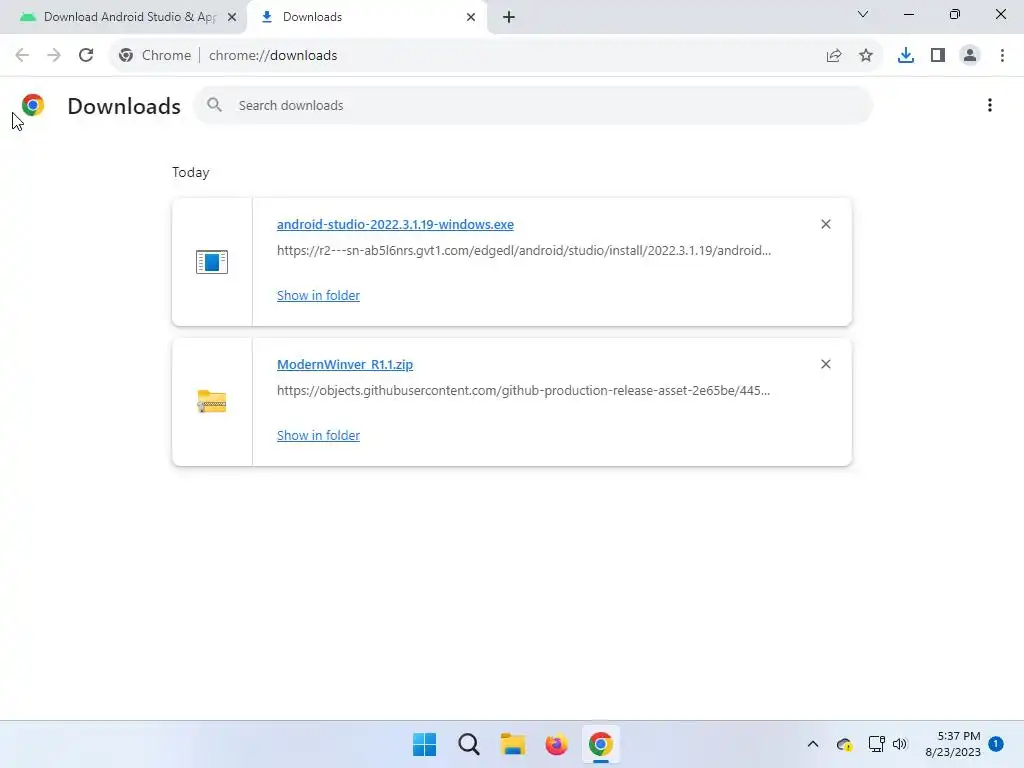Screen dimensions: 1024x768
Task: Click the Today date heading
Action: coord(191,172)
